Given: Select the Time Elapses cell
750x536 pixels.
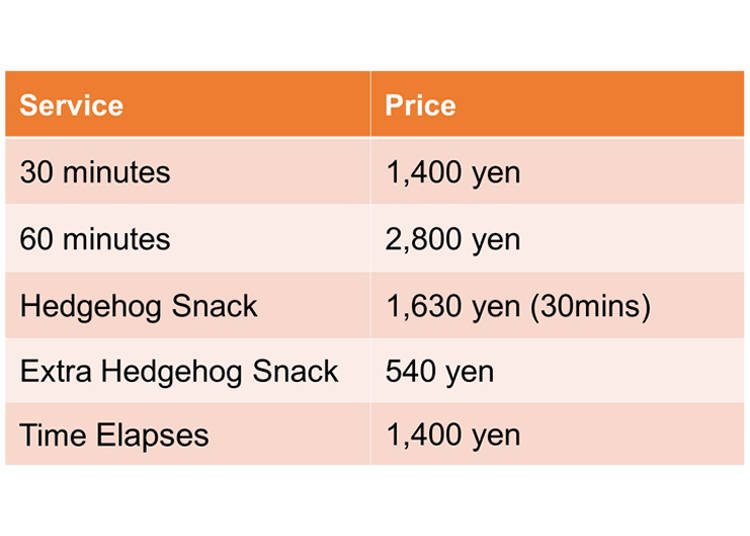Looking at the screenshot, I should point(188,434).
